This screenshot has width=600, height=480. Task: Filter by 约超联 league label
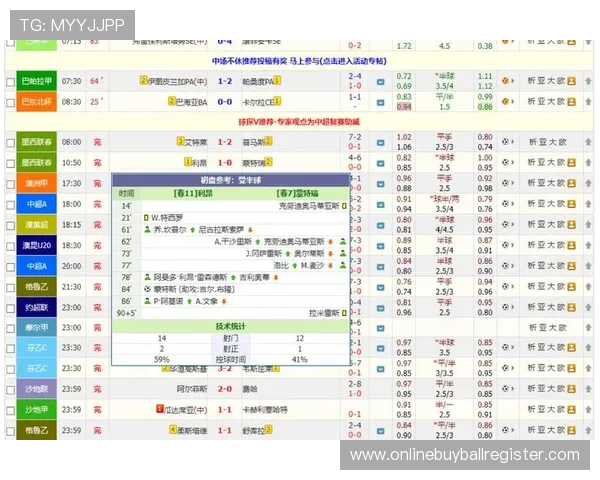37,307
